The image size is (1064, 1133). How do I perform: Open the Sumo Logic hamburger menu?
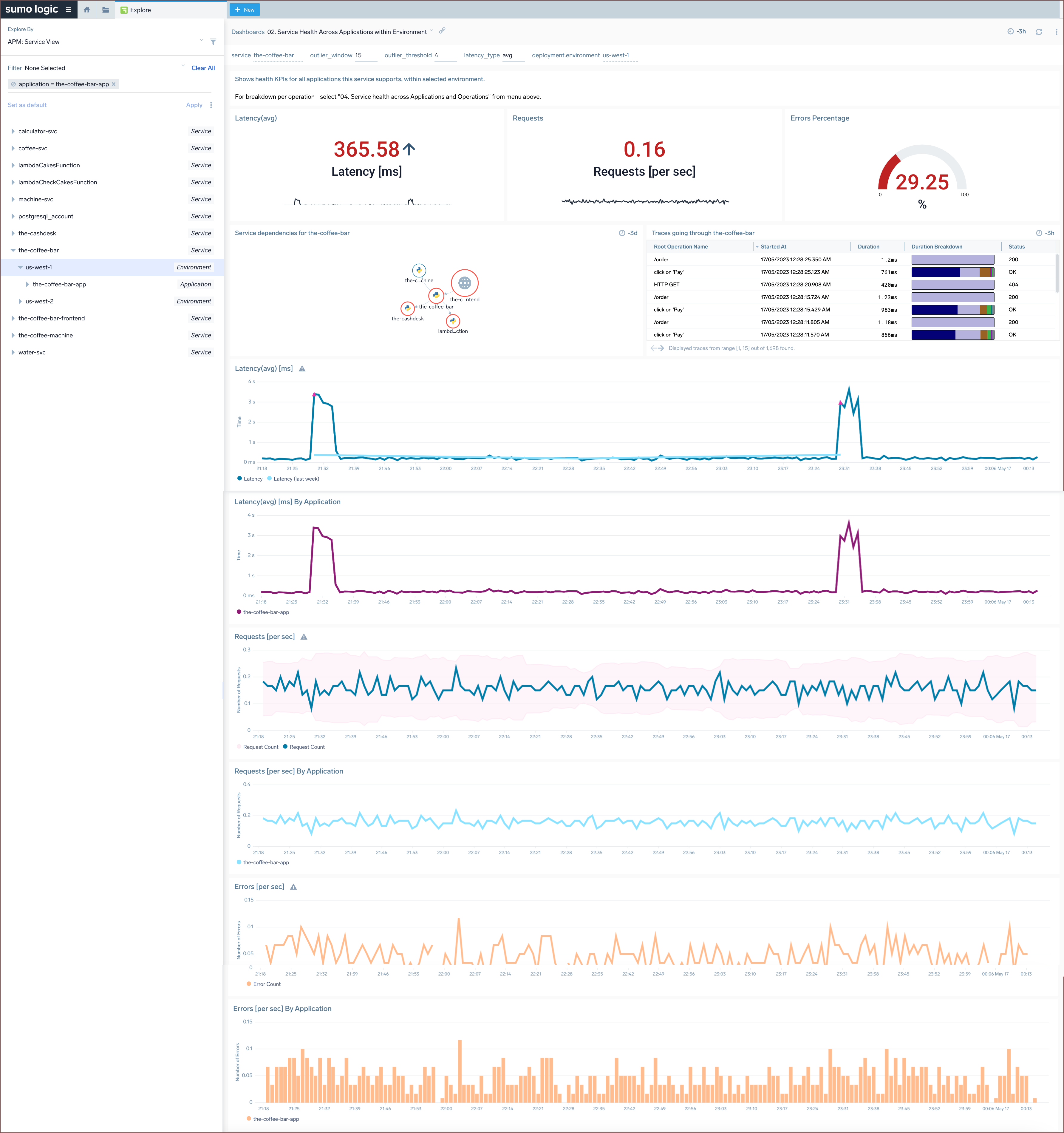click(68, 10)
